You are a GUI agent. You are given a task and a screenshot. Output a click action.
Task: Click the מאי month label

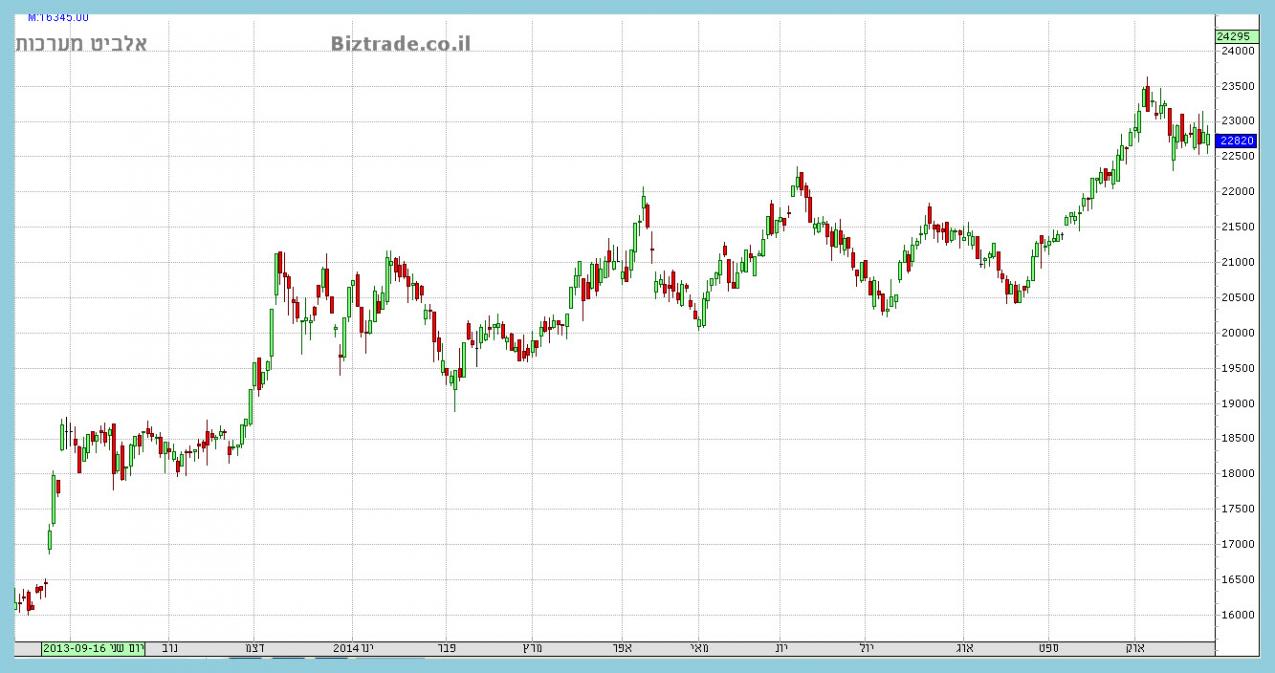pos(699,648)
